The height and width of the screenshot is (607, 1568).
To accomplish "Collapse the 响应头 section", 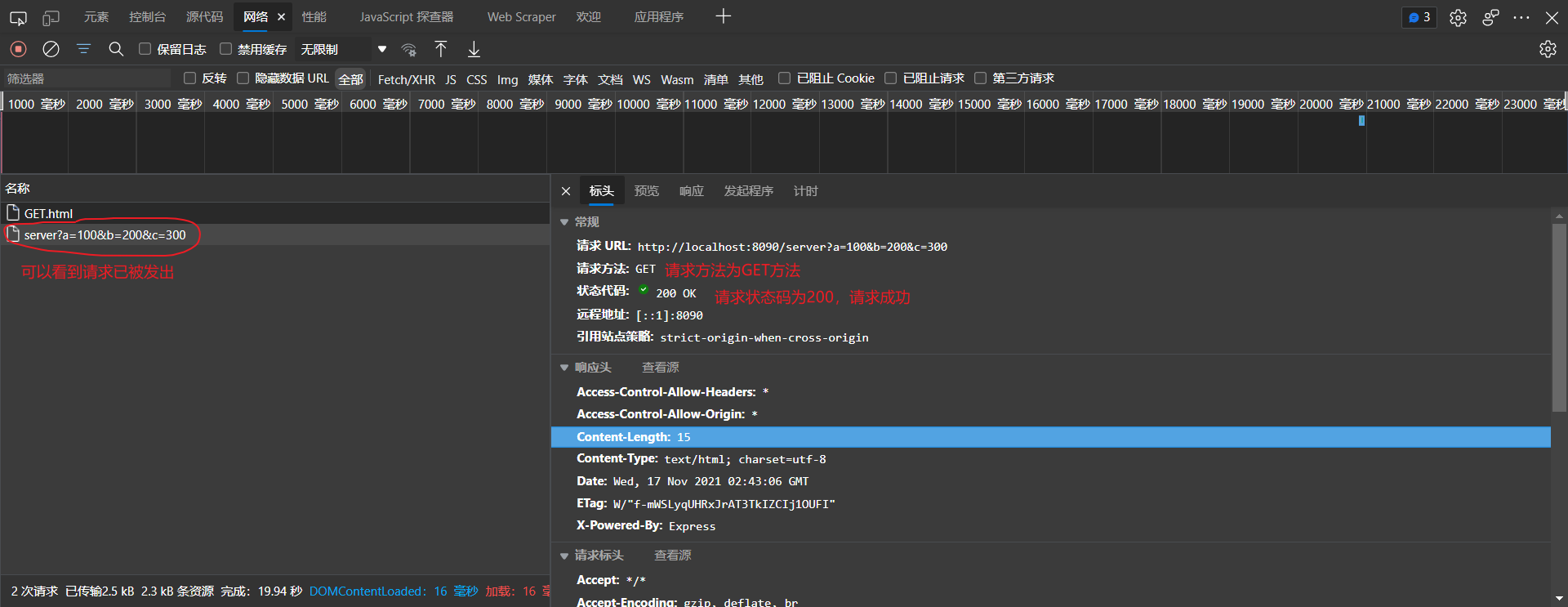I will [564, 368].
